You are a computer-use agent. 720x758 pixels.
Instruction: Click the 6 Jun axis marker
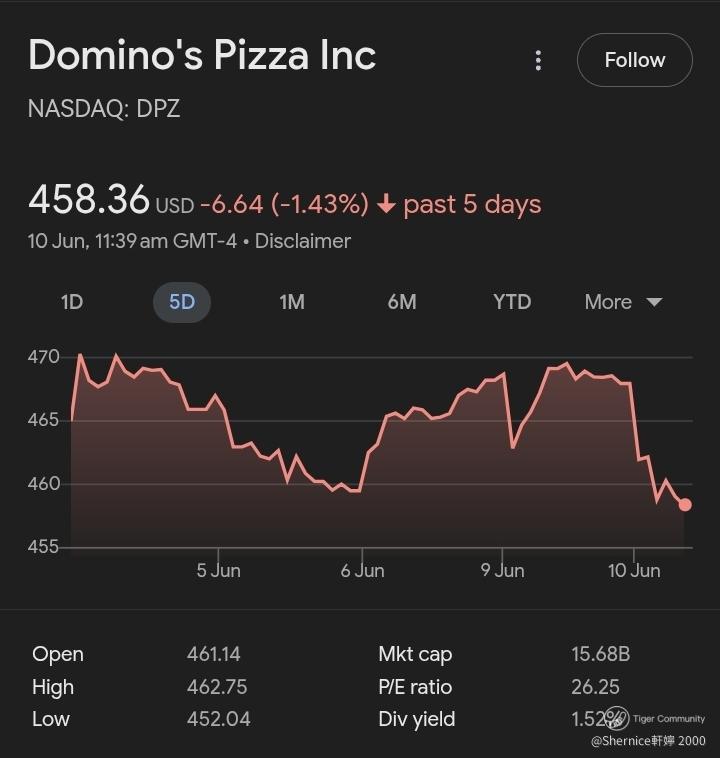[x=362, y=570]
